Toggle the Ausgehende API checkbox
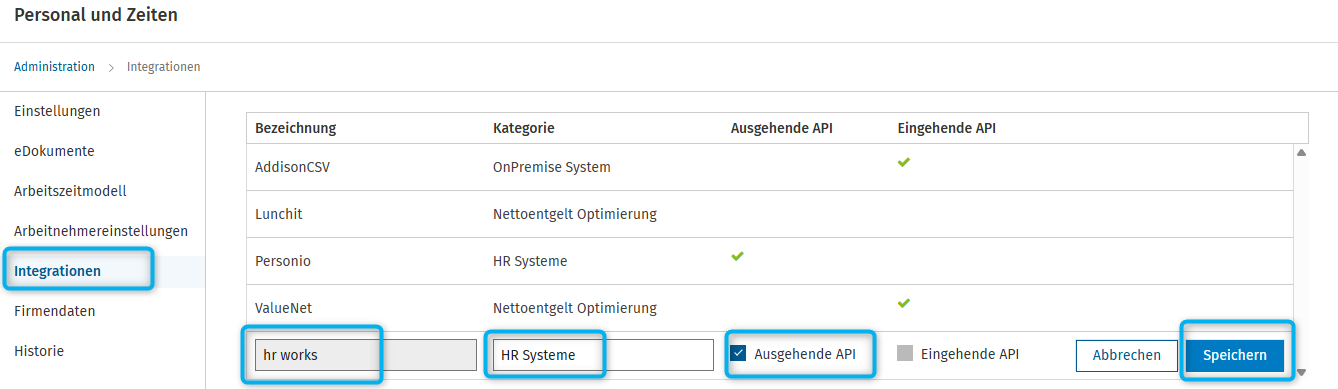The width and height of the screenshot is (1338, 389). coord(738,353)
